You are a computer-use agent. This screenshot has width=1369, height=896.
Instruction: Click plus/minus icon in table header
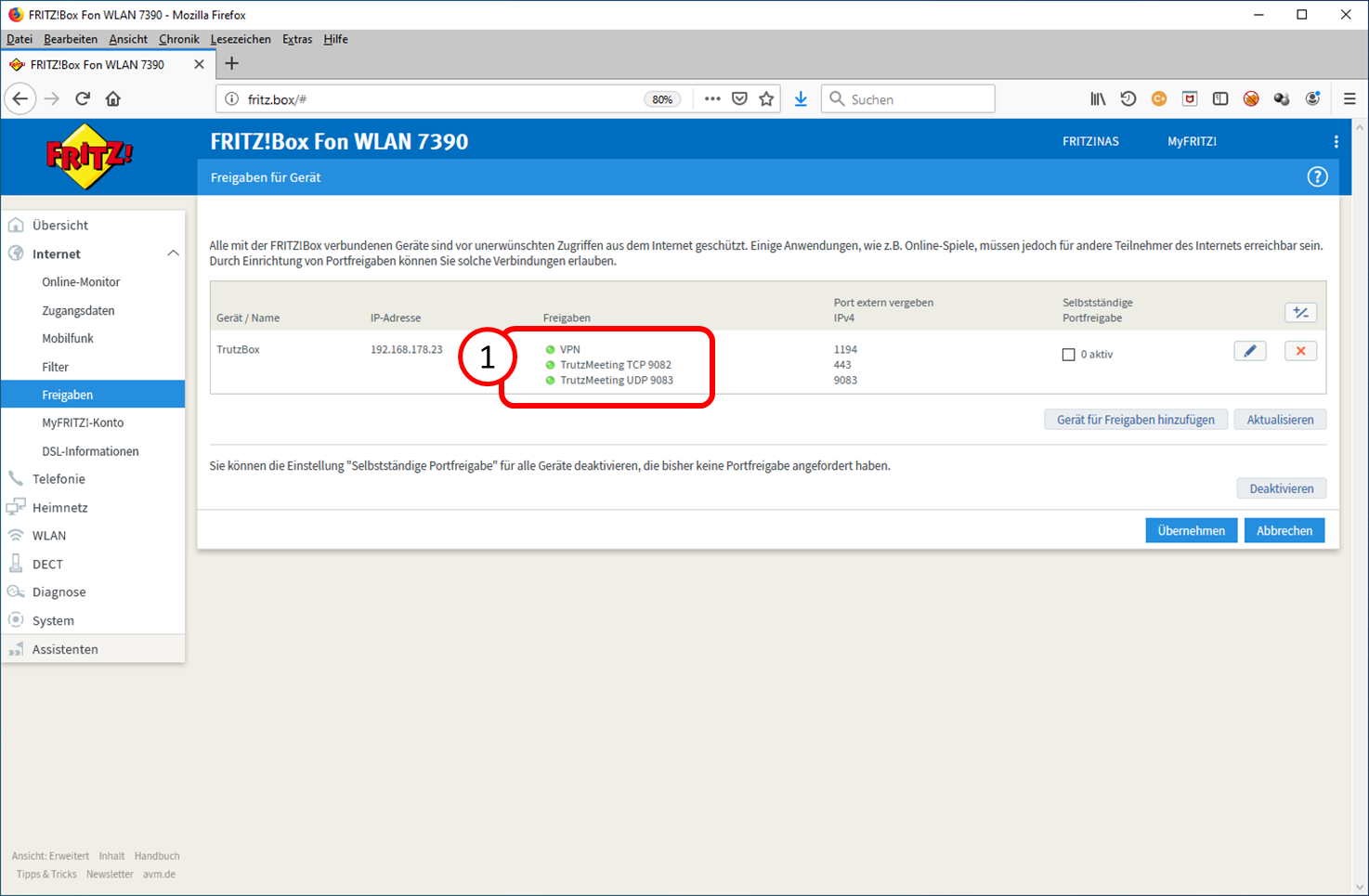click(x=1300, y=313)
